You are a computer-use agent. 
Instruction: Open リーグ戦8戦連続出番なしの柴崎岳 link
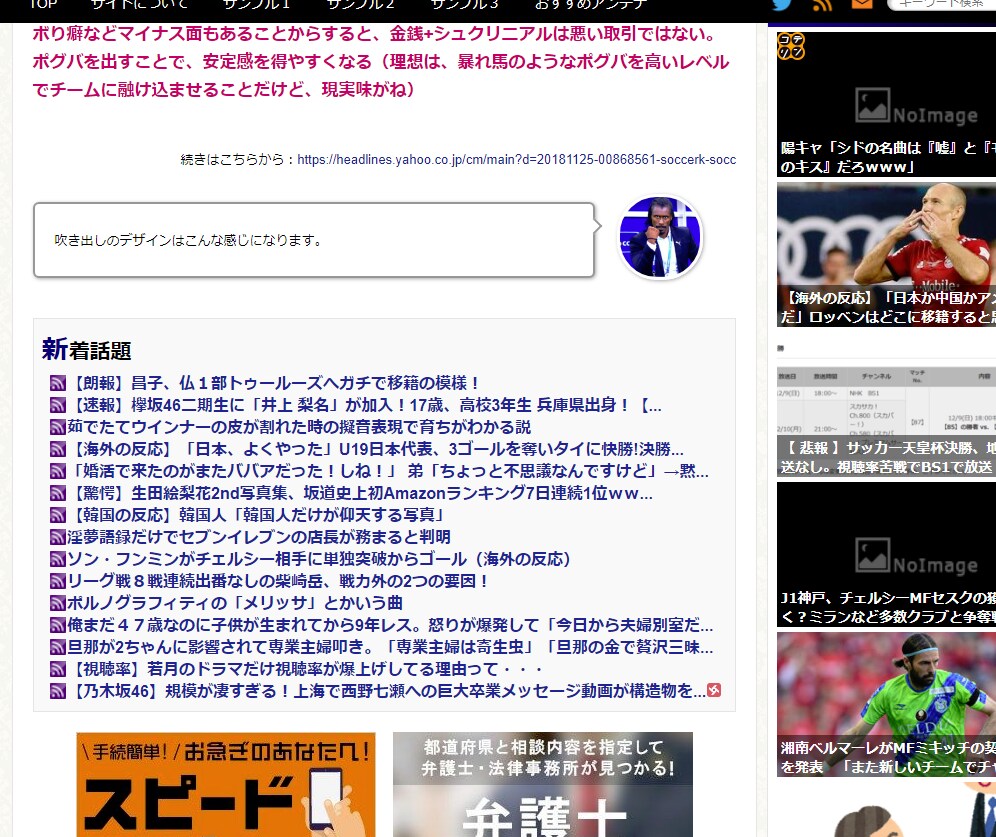pyautogui.click(x=279, y=581)
